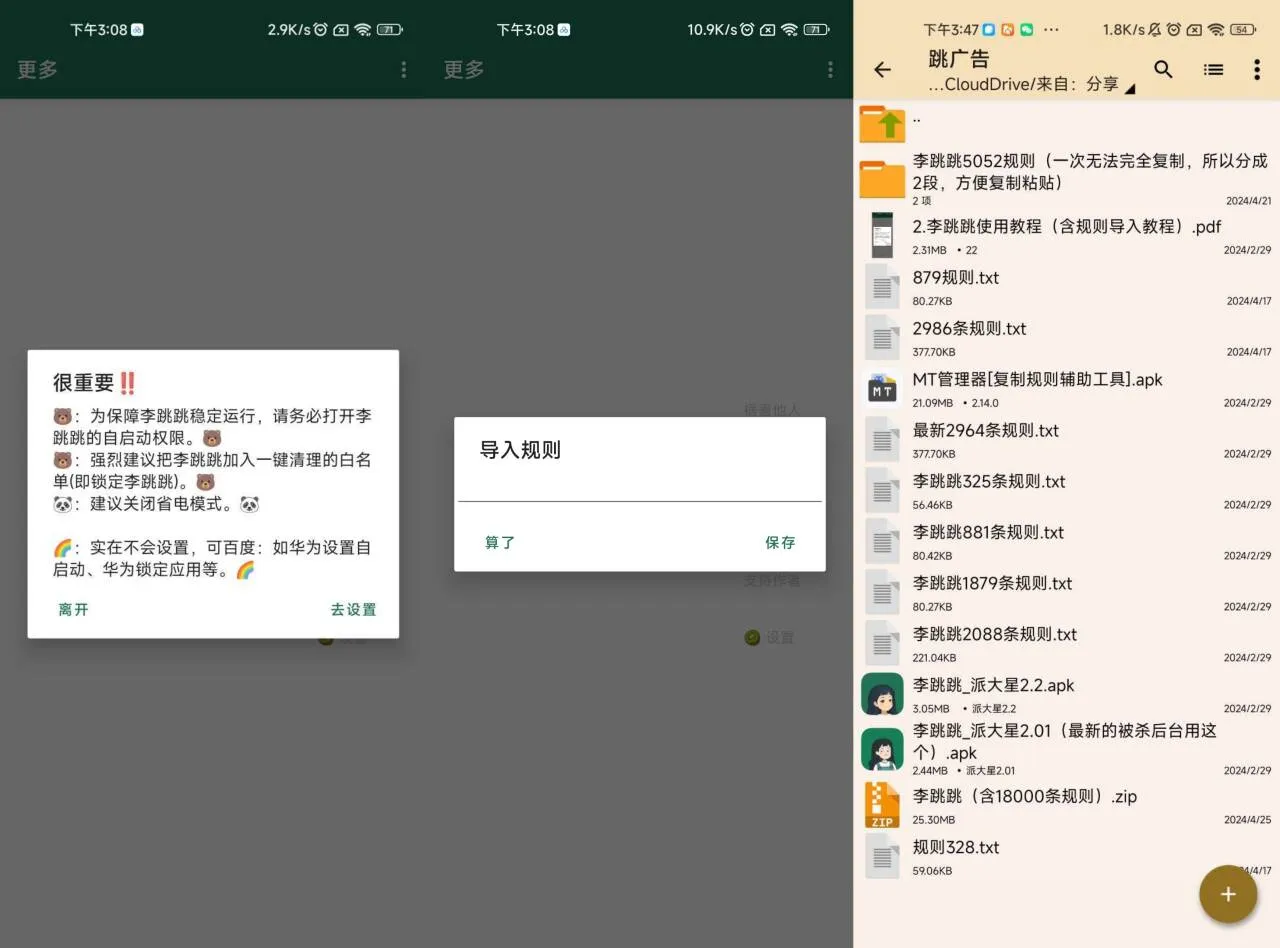Viewport: 1280px width, 948px height.
Task: Tap the APK icon of MT管理器
Action: click(882, 389)
